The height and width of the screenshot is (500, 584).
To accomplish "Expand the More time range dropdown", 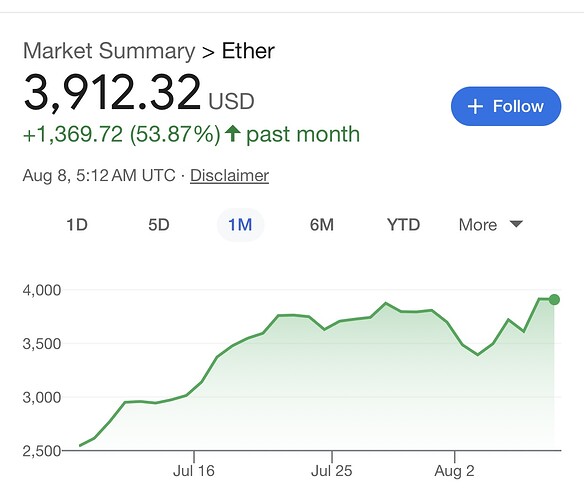I will click(x=491, y=225).
